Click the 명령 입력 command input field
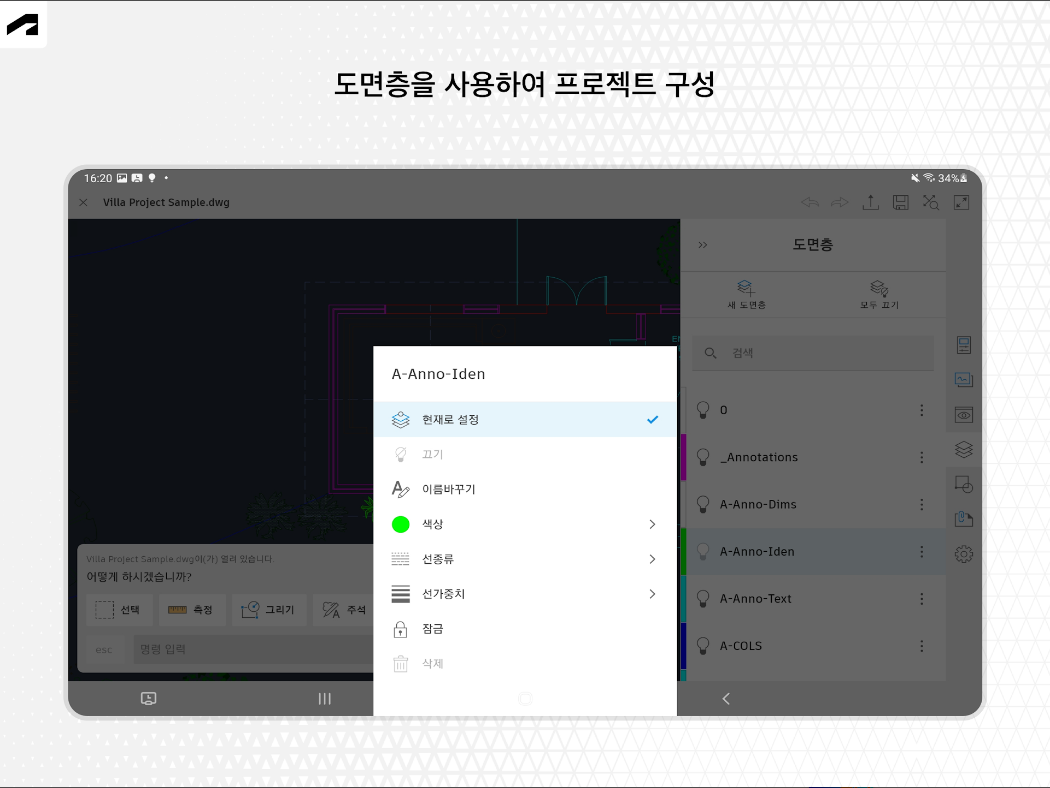Image resolution: width=1050 pixels, height=788 pixels. coord(250,649)
